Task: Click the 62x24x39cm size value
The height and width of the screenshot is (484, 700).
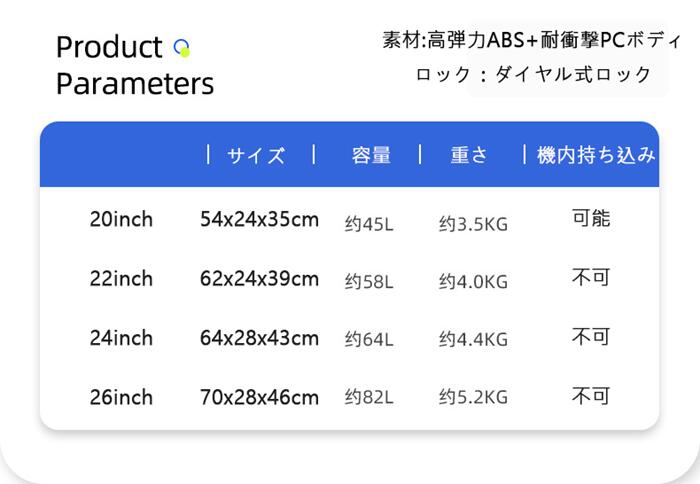Action: [x=259, y=278]
